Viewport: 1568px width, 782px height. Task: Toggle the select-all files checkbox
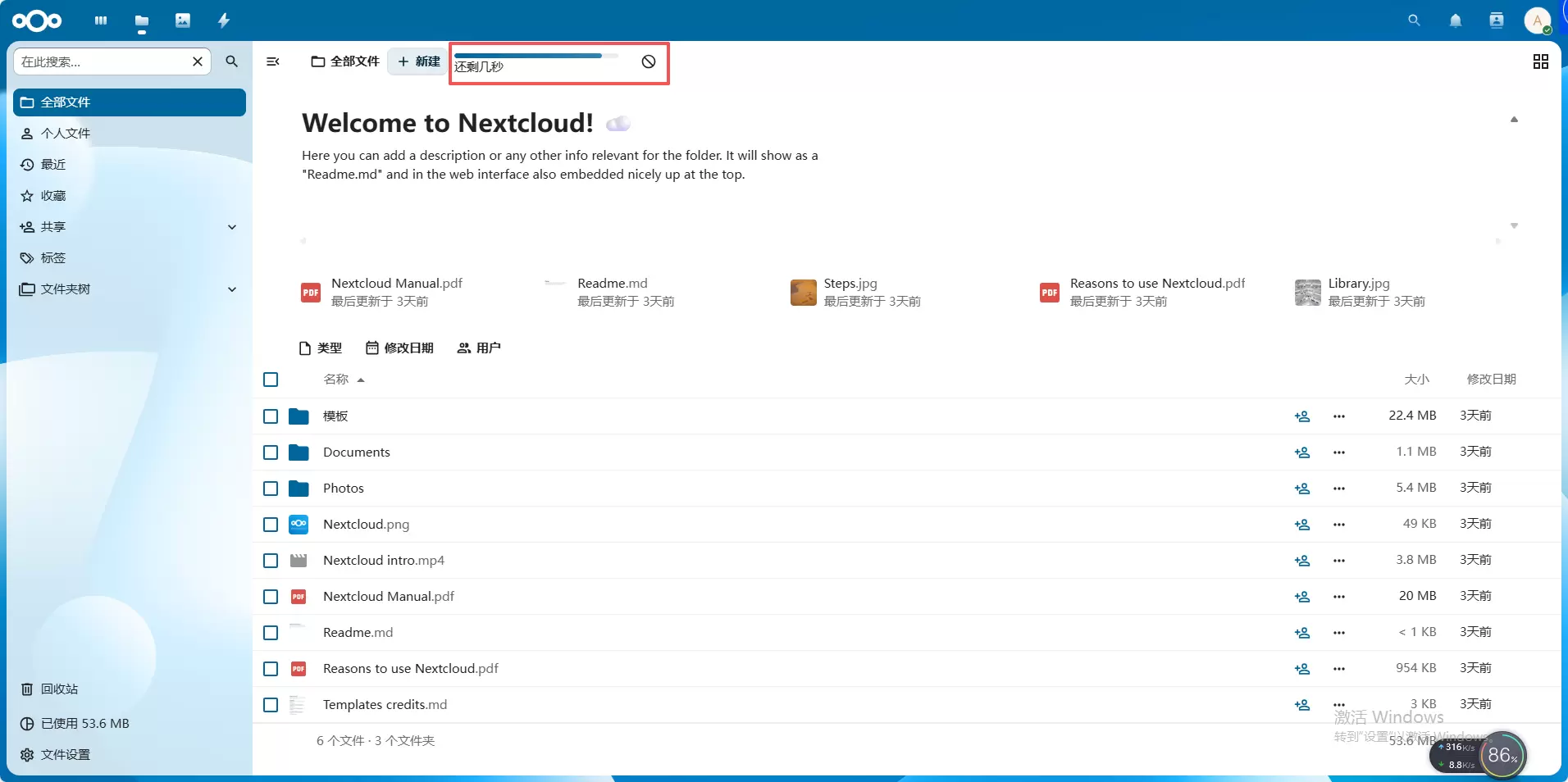[x=271, y=380]
